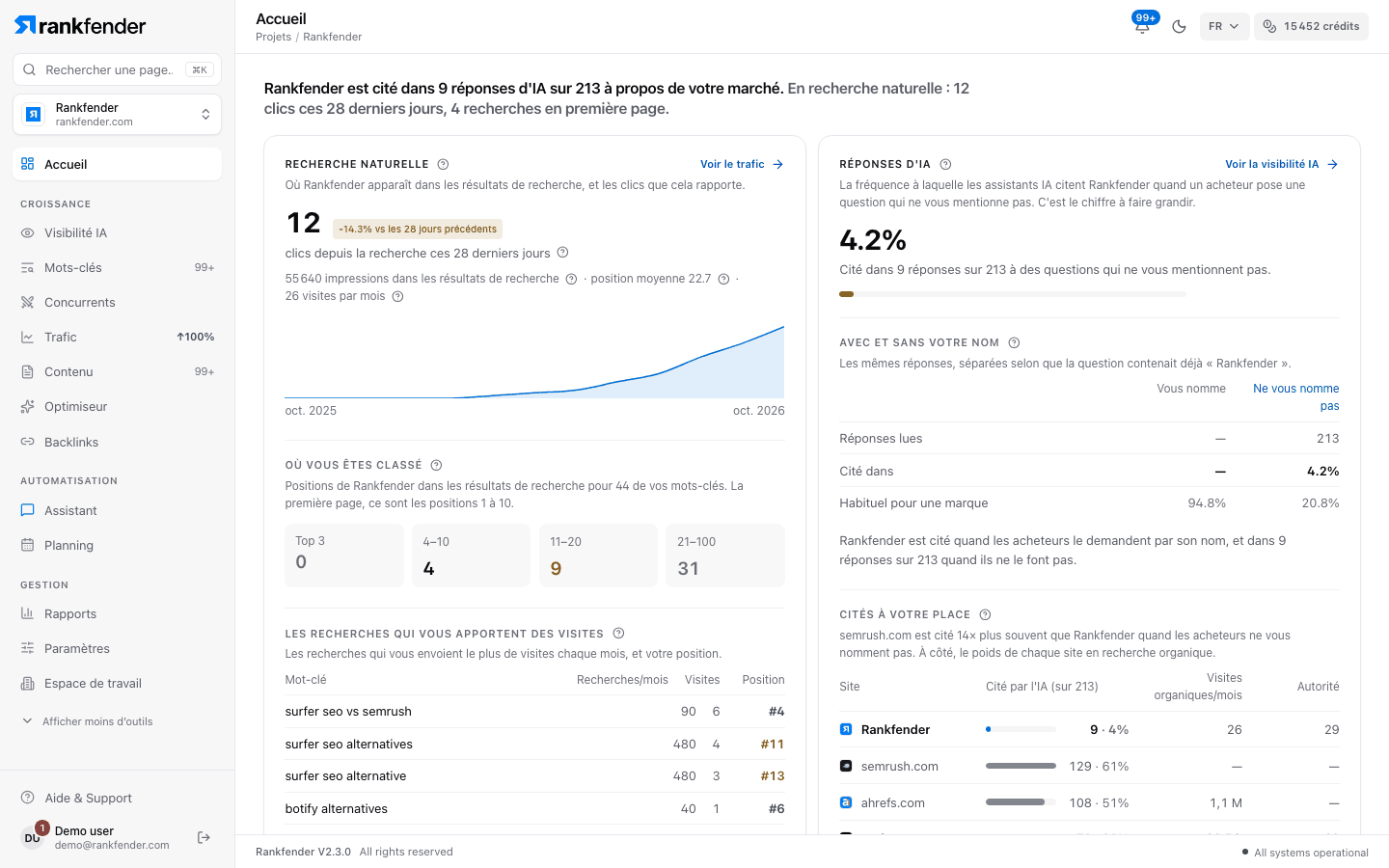The image size is (1389, 868).
Task: Click help icon next to RÉPONSES D'IA
Action: [945, 164]
